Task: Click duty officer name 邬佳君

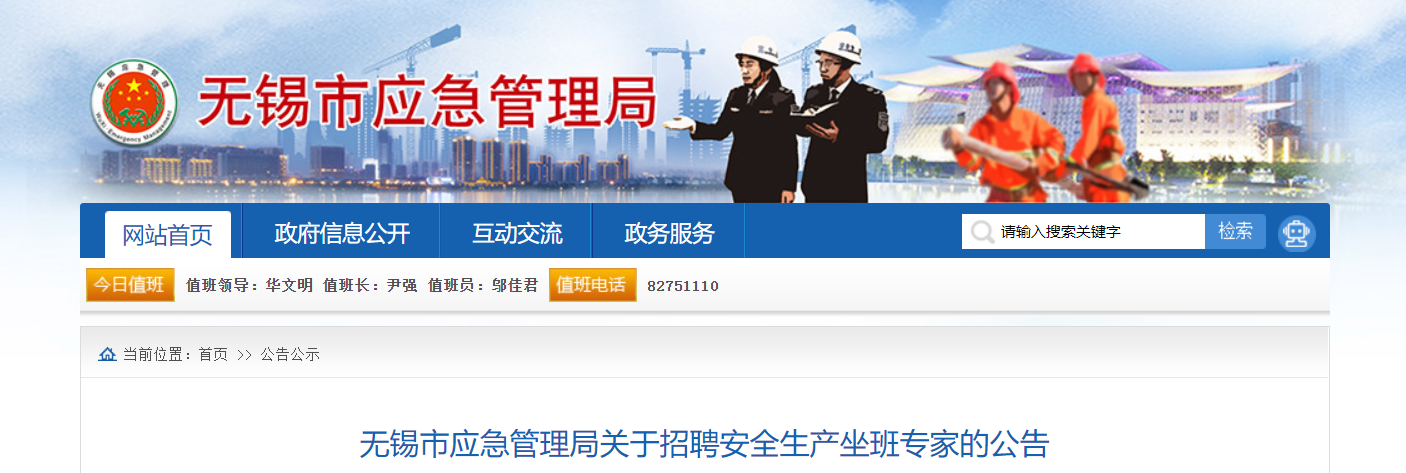Action: (x=514, y=285)
